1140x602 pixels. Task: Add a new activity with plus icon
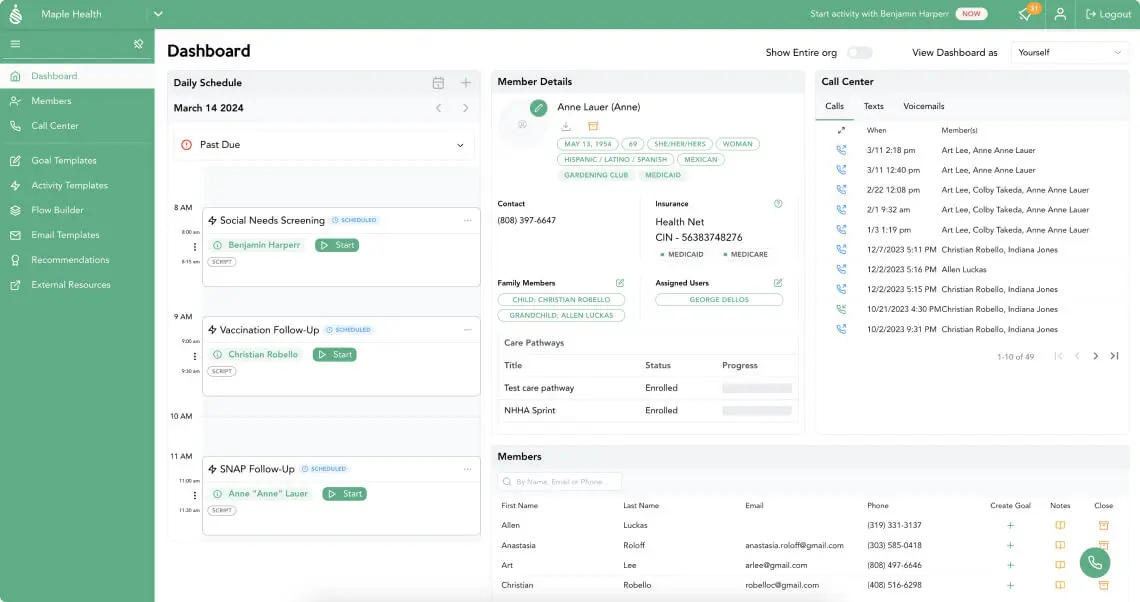pyautogui.click(x=465, y=83)
